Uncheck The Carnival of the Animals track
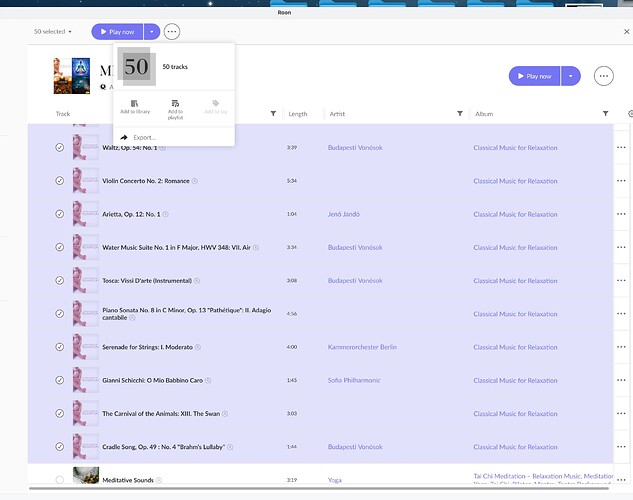Viewport: 633px width, 500px height. (59, 413)
